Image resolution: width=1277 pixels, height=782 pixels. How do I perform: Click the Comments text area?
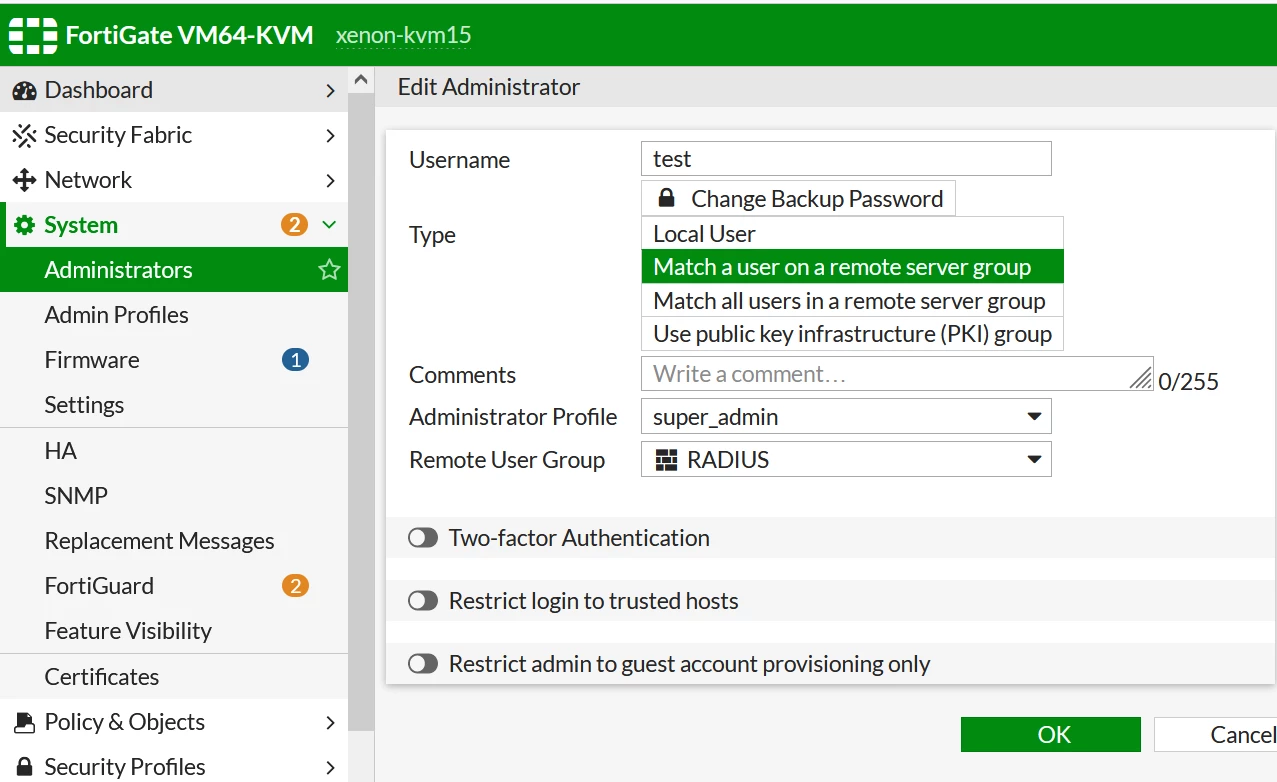click(x=897, y=374)
